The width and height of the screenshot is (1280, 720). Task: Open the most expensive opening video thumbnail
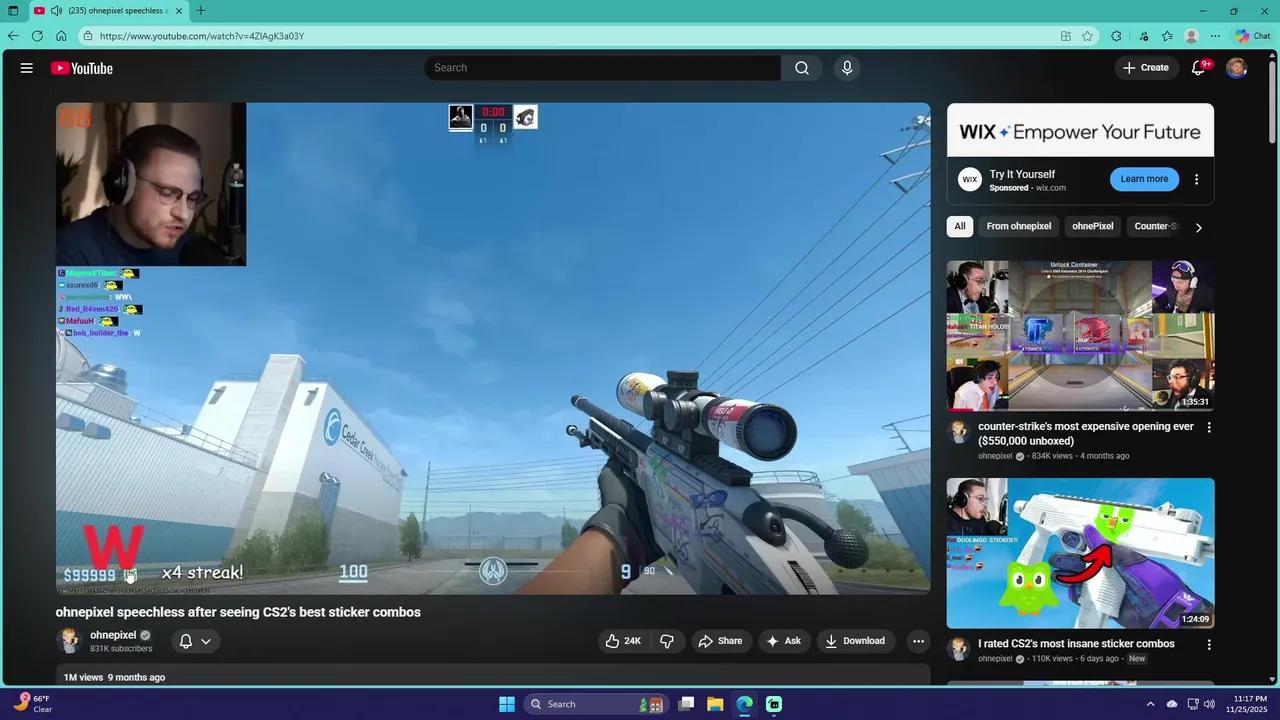point(1080,335)
